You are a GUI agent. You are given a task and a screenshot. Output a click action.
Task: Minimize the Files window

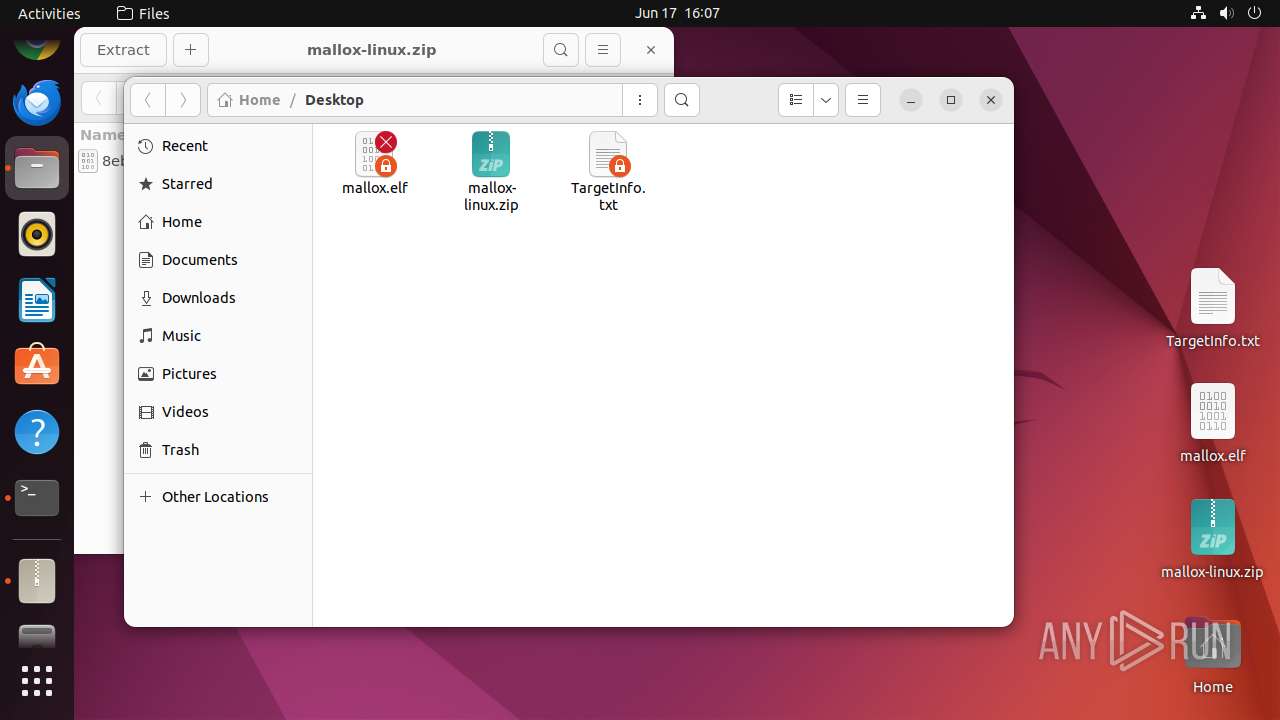coord(910,100)
